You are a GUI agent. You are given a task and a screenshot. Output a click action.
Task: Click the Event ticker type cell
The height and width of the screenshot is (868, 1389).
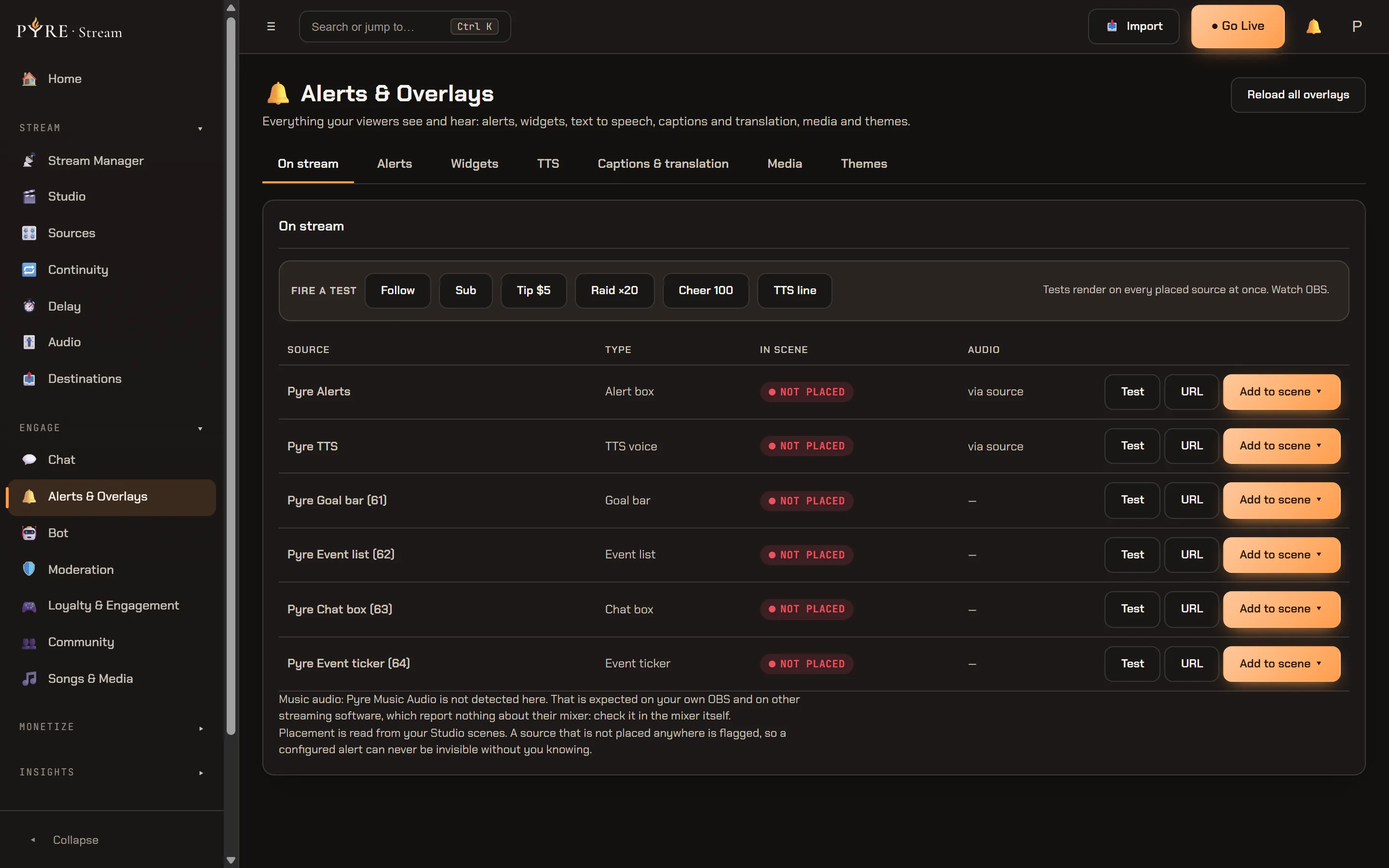[638, 664]
